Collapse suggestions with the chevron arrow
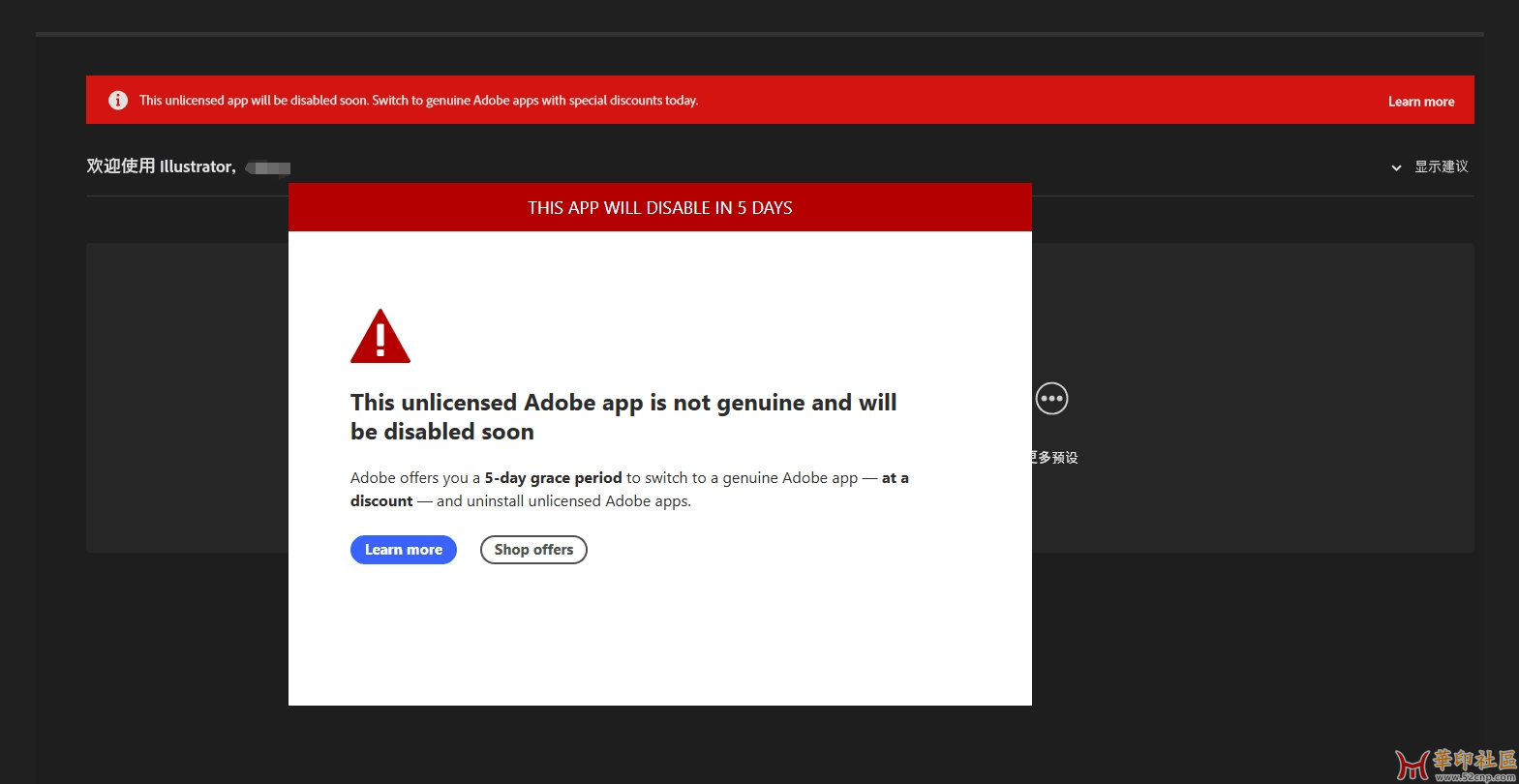Screen dimensions: 1519x784 click(1396, 167)
